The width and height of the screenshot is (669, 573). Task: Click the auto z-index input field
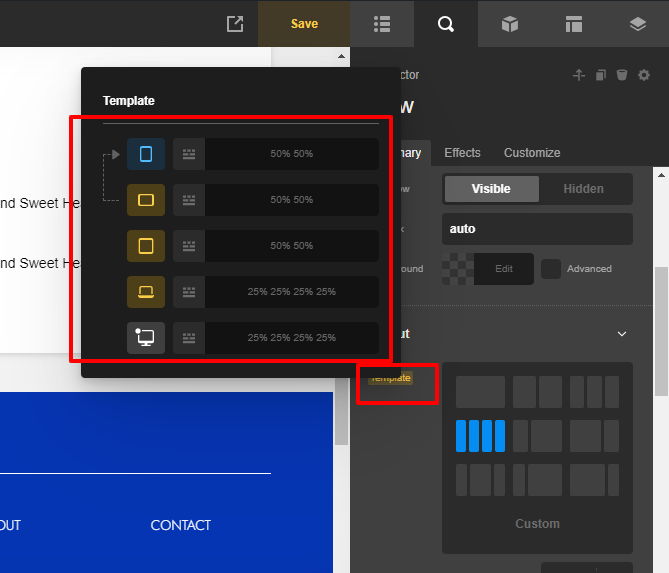click(537, 229)
